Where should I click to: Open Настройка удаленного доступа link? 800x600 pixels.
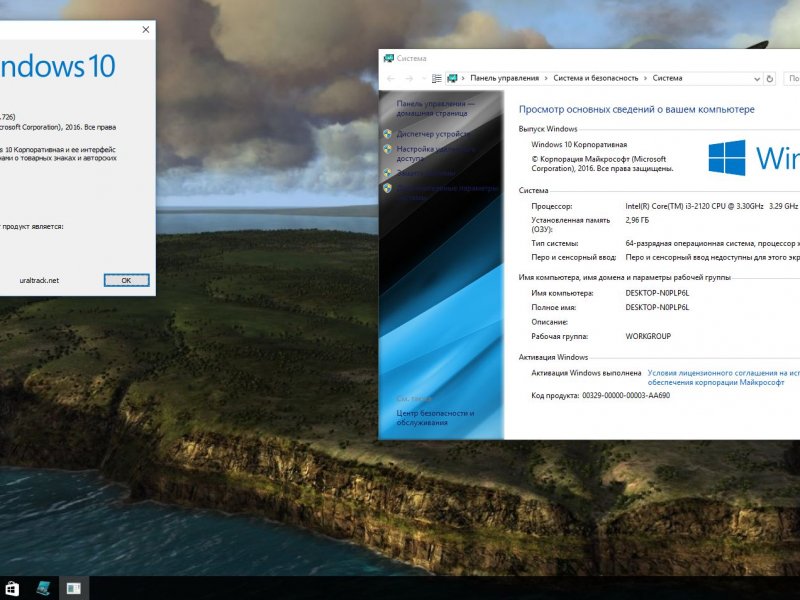(x=435, y=154)
